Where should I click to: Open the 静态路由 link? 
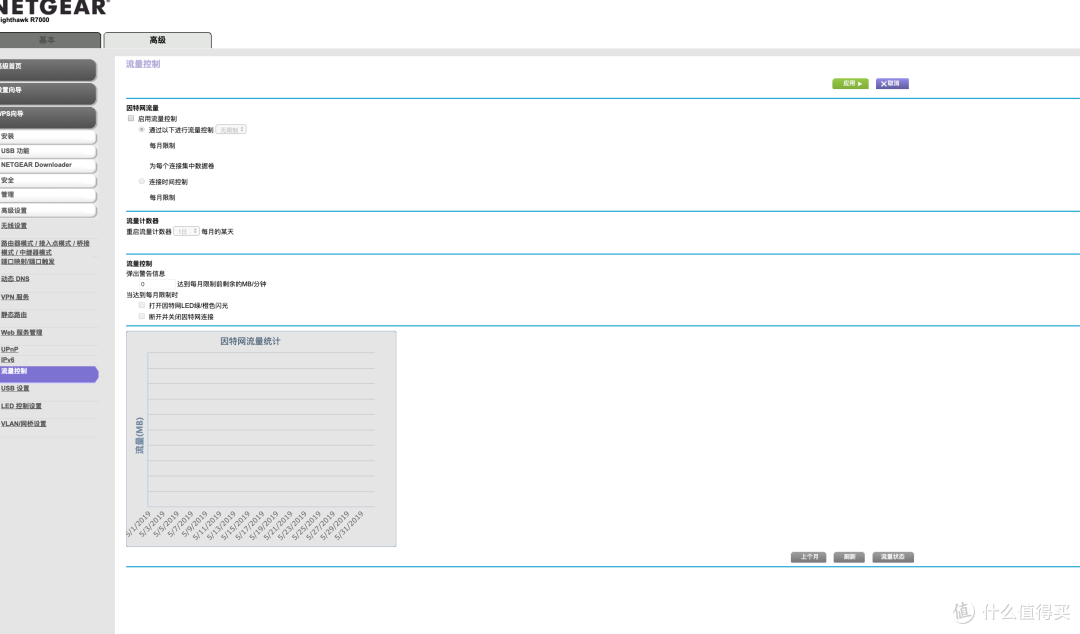click(x=14, y=315)
